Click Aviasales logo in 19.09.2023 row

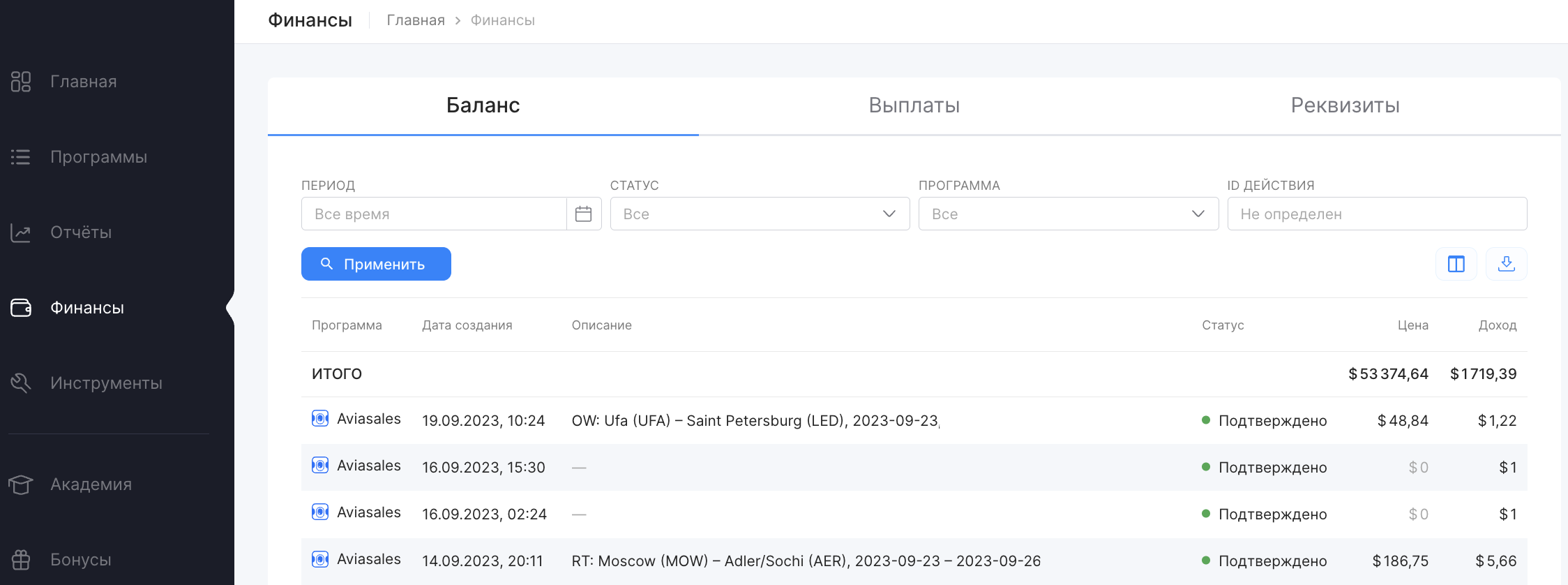pyautogui.click(x=320, y=419)
